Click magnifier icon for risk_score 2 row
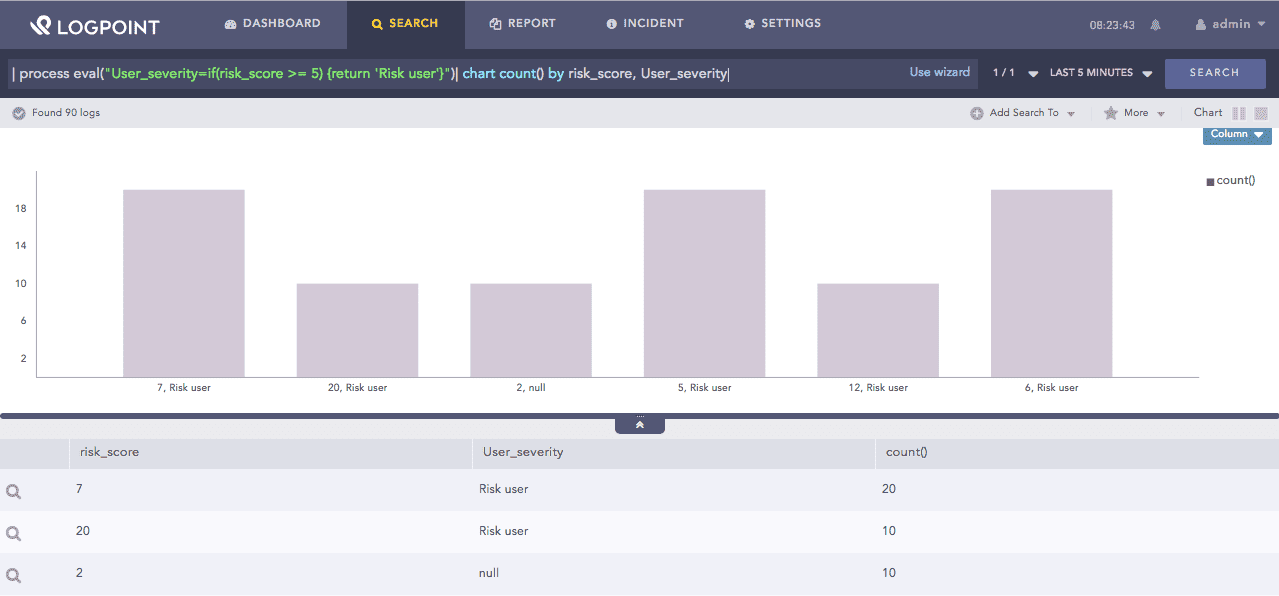1279x596 pixels. click(x=14, y=575)
